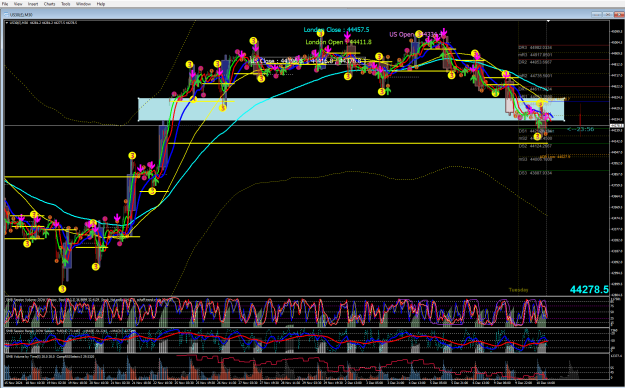The width and height of the screenshot is (625, 388).
Task: Open the Charts menu
Action: 49,4
